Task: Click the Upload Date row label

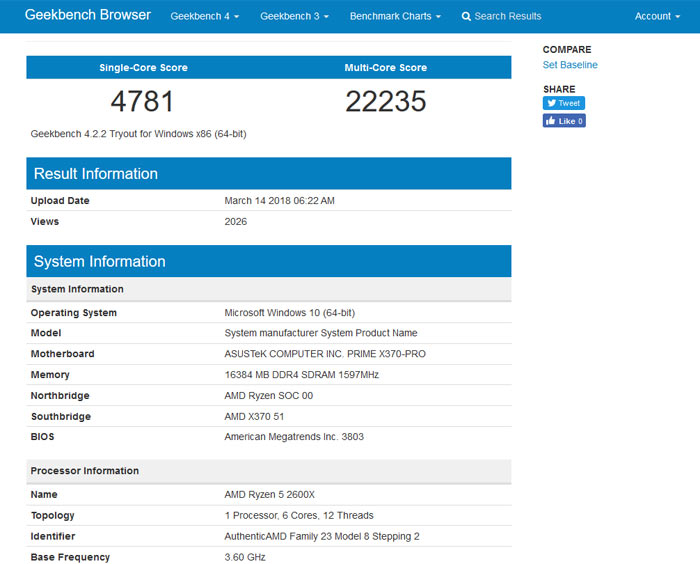Action: point(60,201)
